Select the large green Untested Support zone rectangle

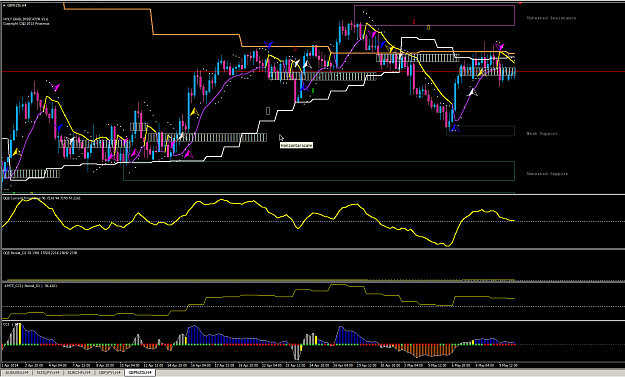319,171
